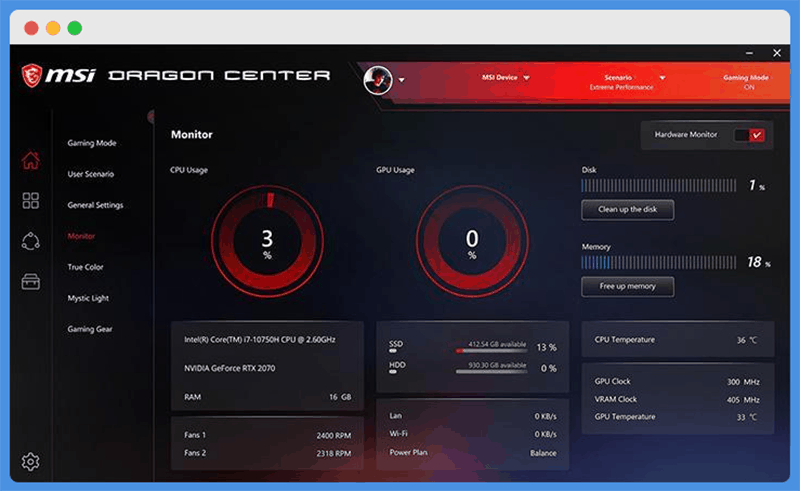The width and height of the screenshot is (800, 491).
Task: Select User Scenario menu item
Action: [91, 174]
